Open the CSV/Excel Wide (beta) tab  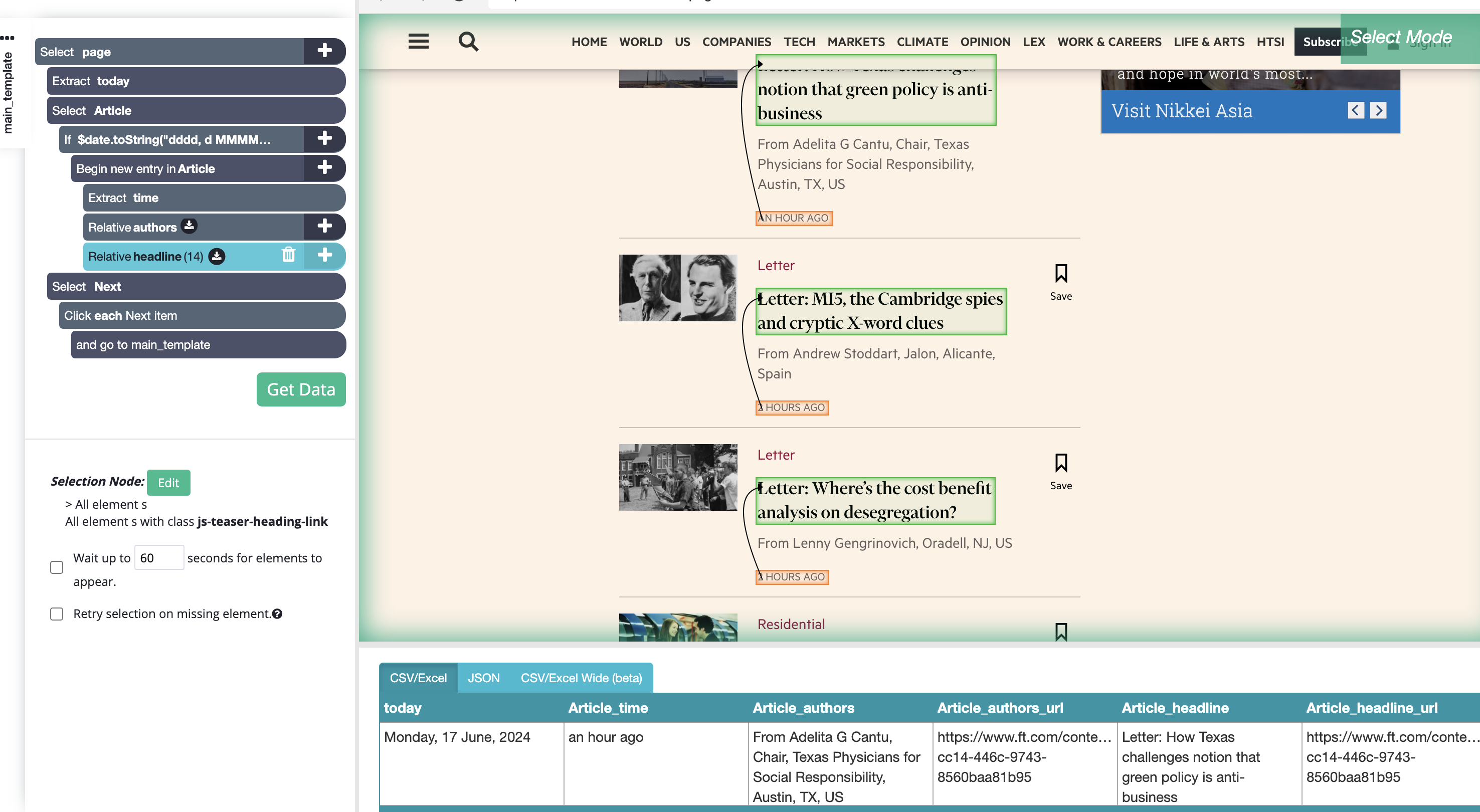(581, 678)
